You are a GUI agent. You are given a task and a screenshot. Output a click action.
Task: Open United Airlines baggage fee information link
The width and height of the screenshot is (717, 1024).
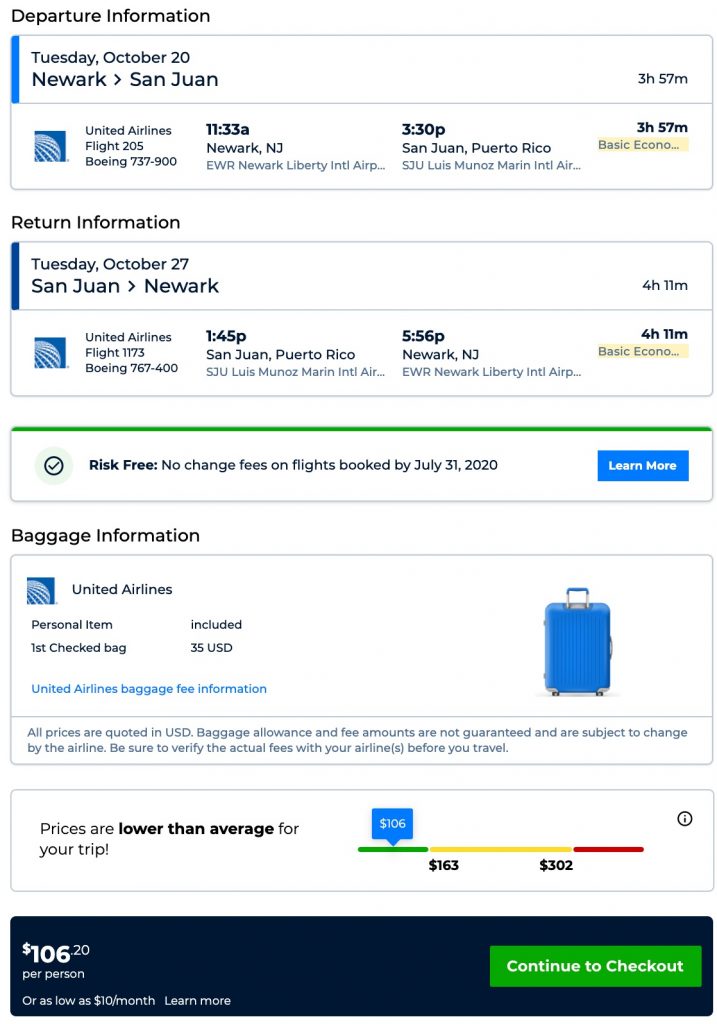click(149, 689)
